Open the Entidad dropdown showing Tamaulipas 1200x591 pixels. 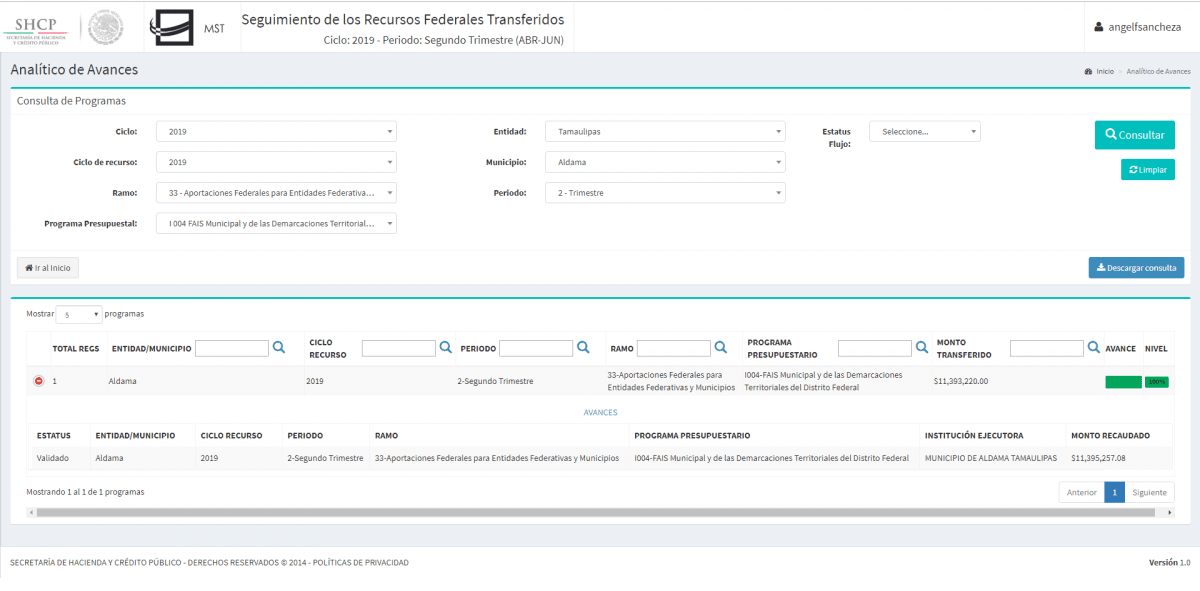[665, 132]
